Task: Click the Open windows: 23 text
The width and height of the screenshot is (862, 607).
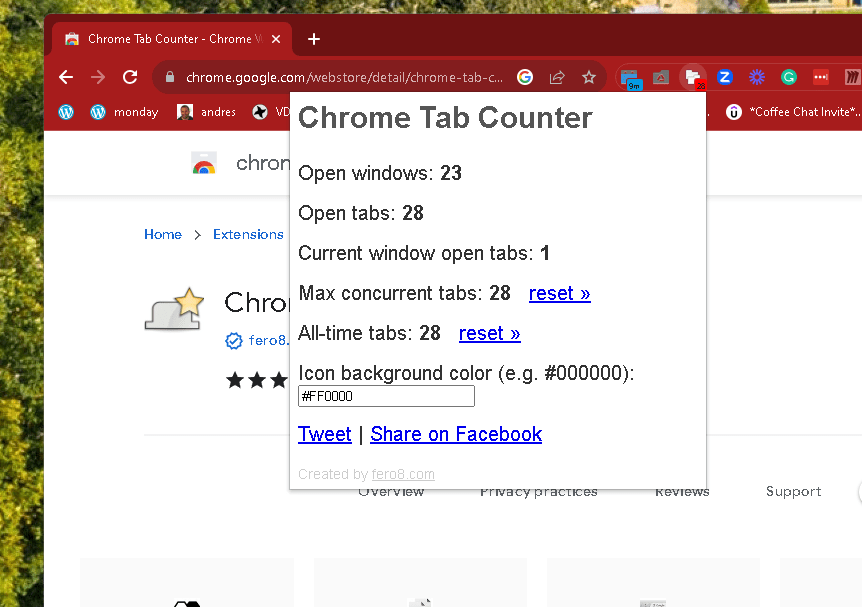Action: 380,173
